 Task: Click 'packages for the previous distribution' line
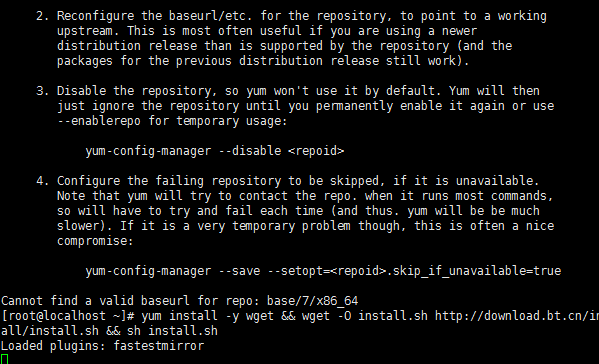(263, 61)
